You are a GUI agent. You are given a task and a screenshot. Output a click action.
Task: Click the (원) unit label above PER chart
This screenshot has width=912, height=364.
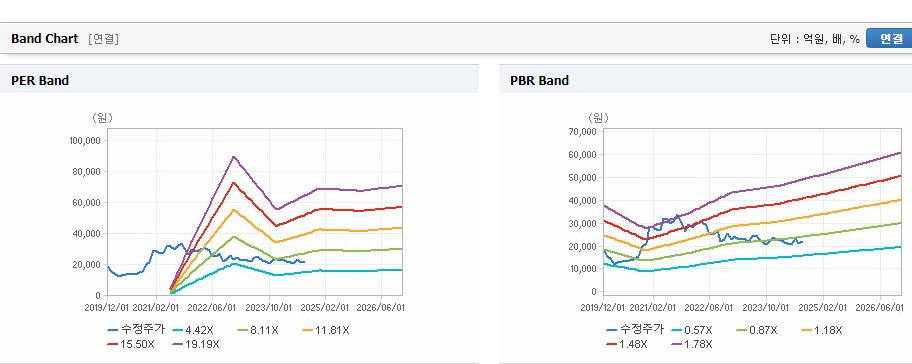103,118
